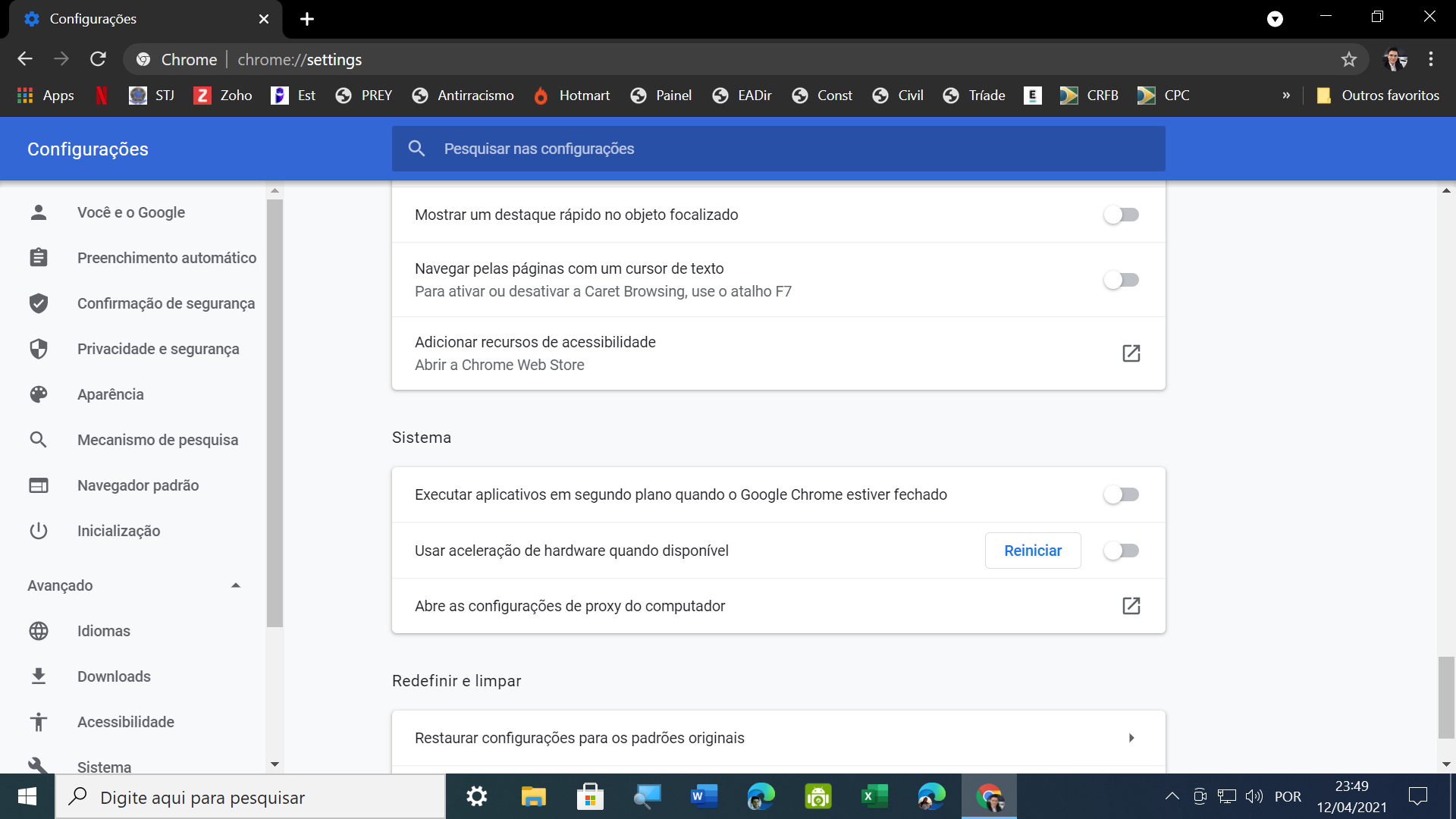Open the volume control in system tray
Viewport: 1456px width, 819px height.
click(1254, 797)
